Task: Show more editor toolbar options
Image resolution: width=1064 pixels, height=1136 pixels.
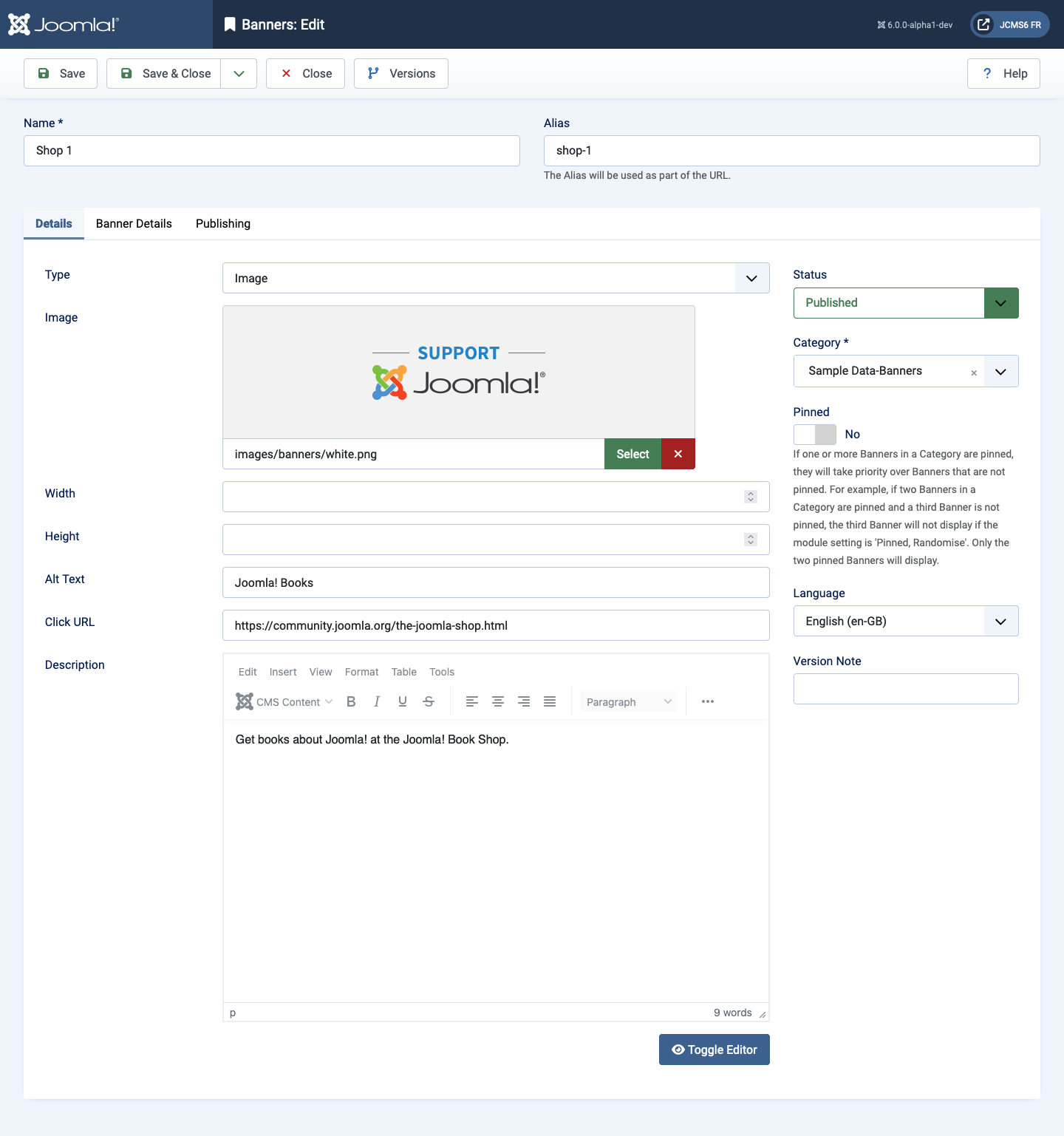Action: 708,701
